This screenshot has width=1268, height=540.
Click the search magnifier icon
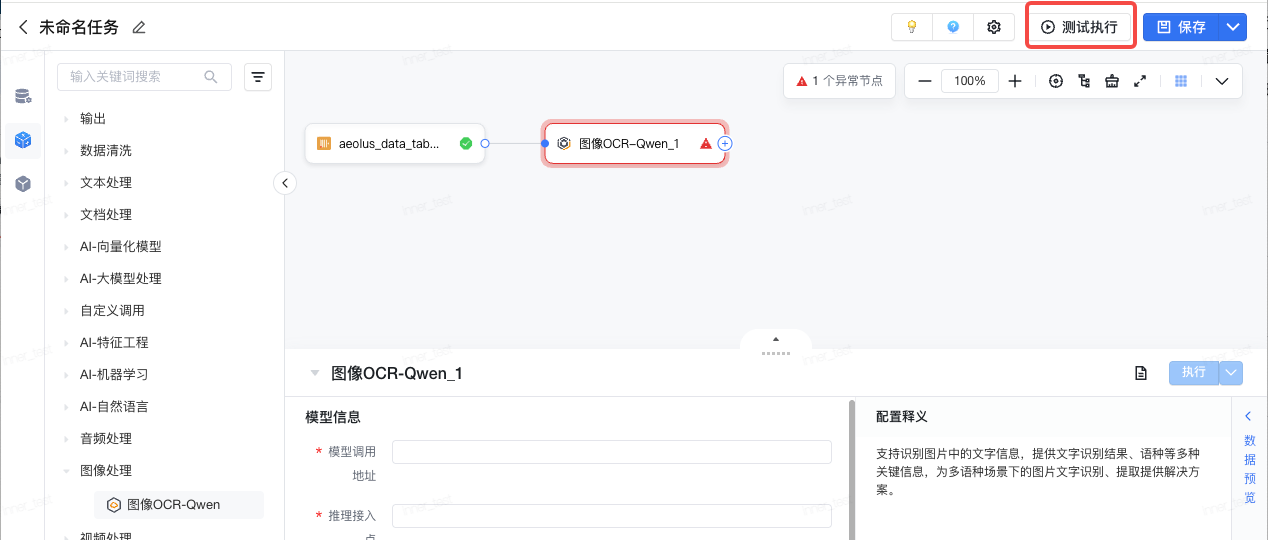pyautogui.click(x=211, y=77)
